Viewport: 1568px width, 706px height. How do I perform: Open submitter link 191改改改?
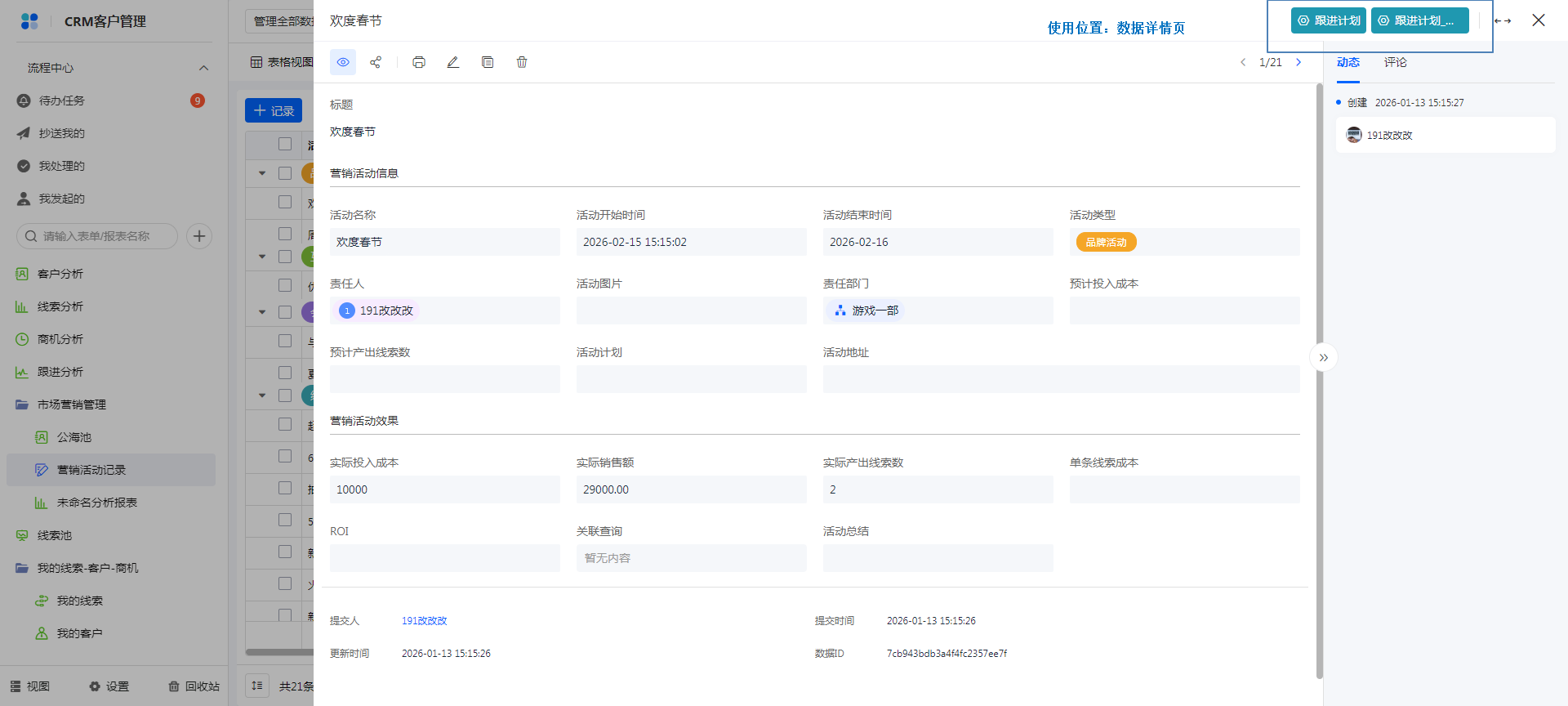[x=425, y=621]
